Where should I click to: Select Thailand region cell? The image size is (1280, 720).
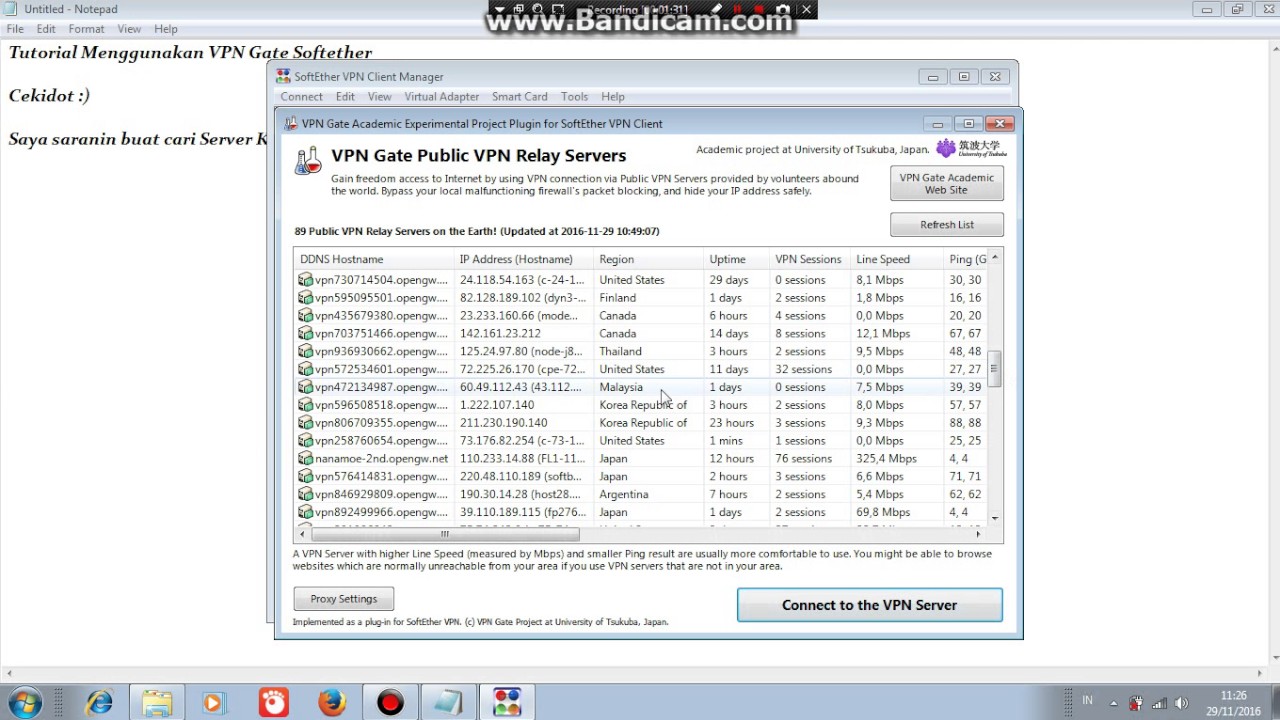point(620,352)
